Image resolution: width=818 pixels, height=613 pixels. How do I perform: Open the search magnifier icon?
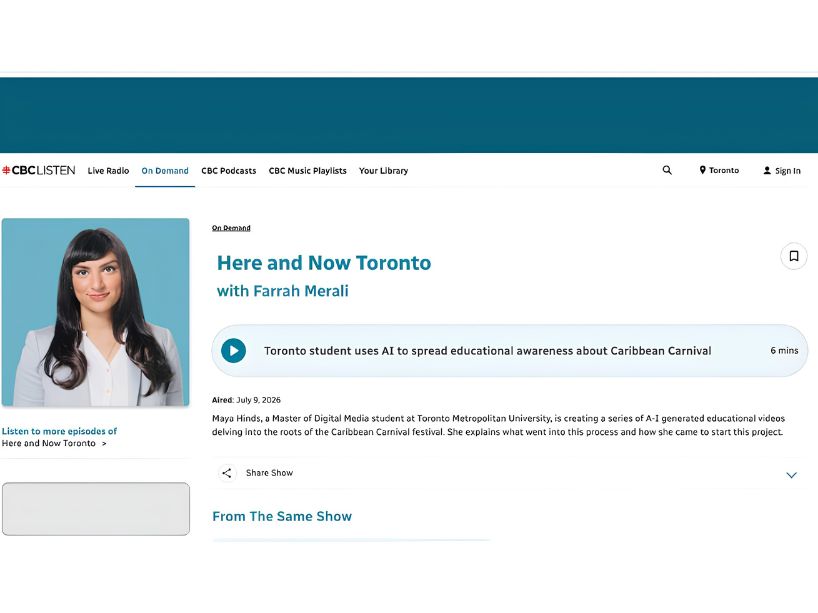[667, 170]
